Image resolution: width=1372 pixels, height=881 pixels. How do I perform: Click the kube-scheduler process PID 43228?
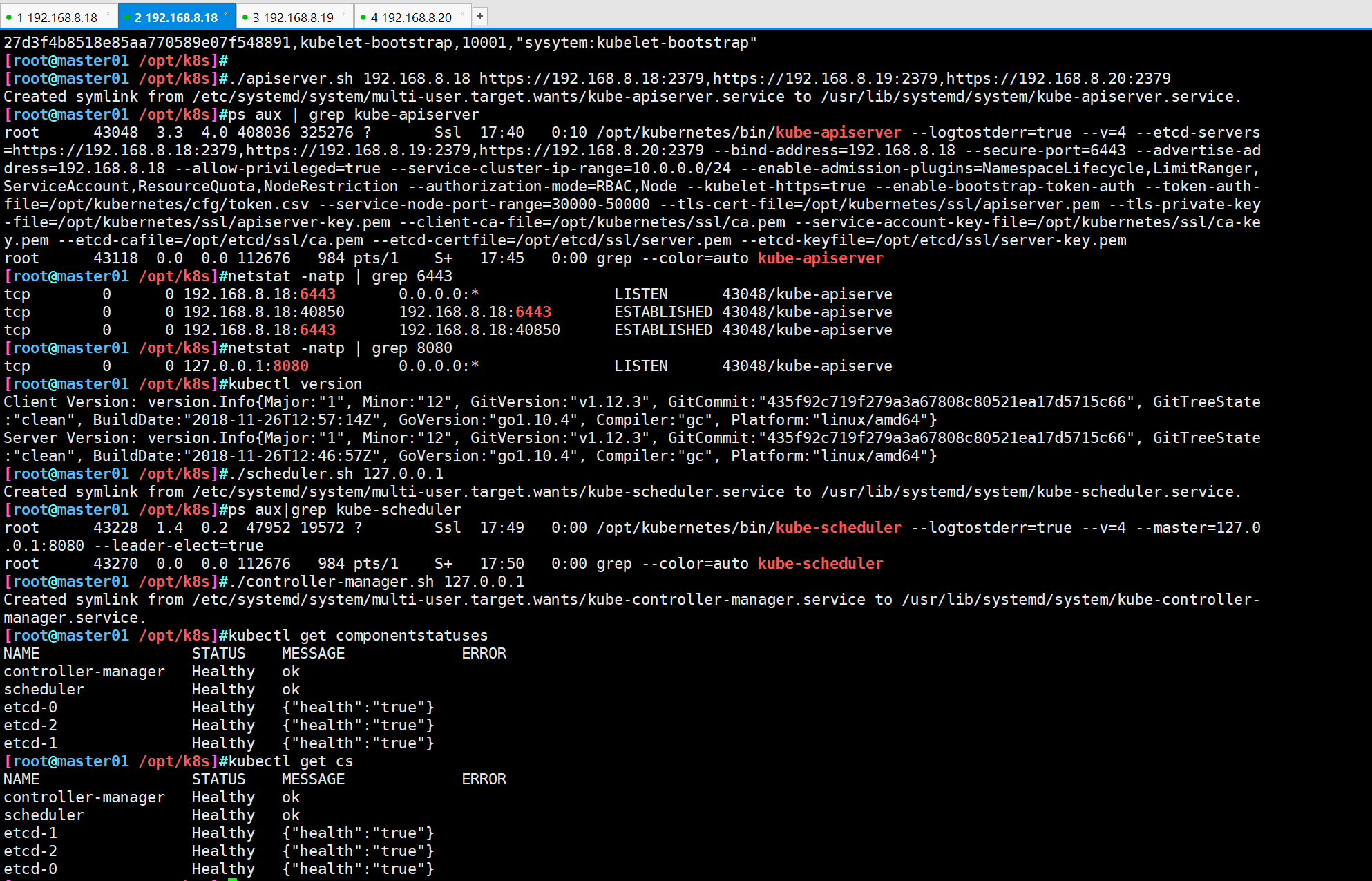coord(115,528)
